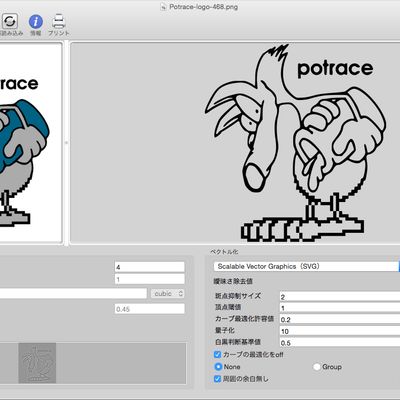The height and width of the screenshot is (400, 400).
Task: Click the disabled field showing 0.45
Action: tap(149, 309)
